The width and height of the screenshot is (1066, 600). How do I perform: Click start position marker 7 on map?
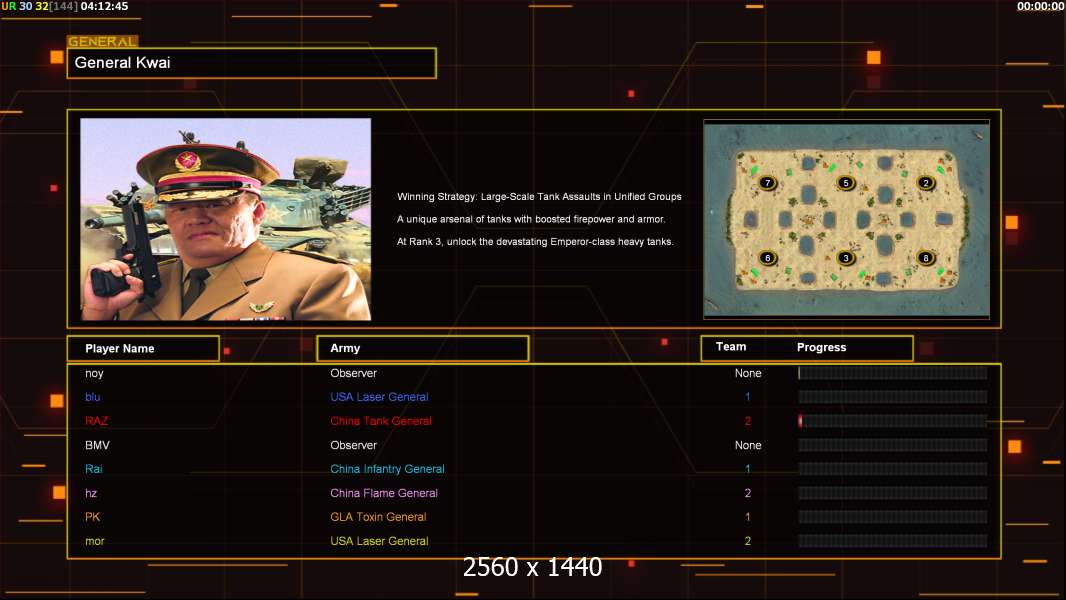[x=767, y=183]
